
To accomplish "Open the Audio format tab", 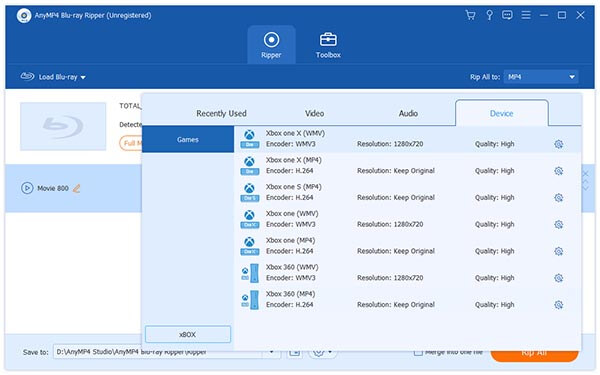I will [x=408, y=113].
